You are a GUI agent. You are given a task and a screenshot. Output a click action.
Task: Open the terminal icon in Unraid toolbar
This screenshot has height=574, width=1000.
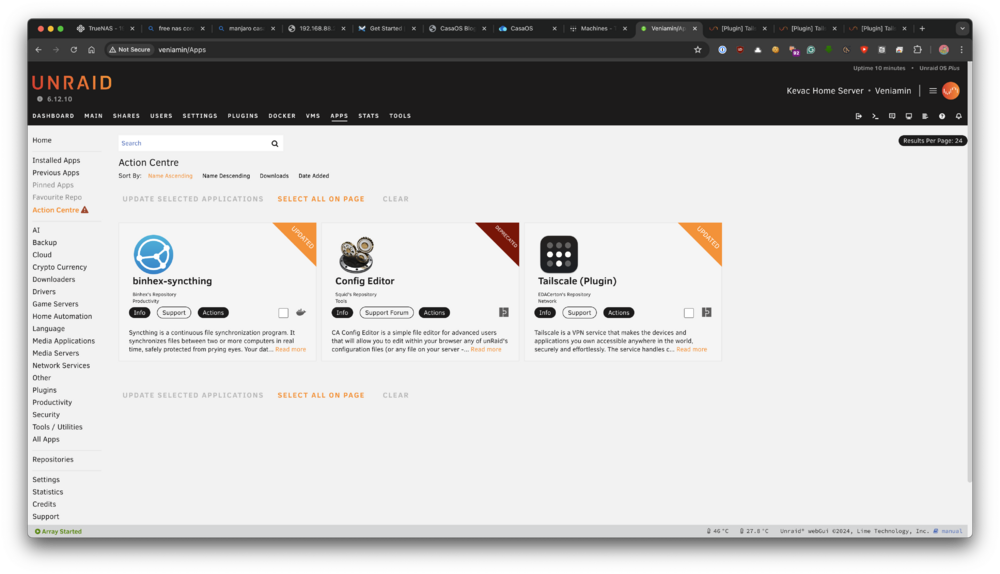pyautogui.click(x=875, y=116)
